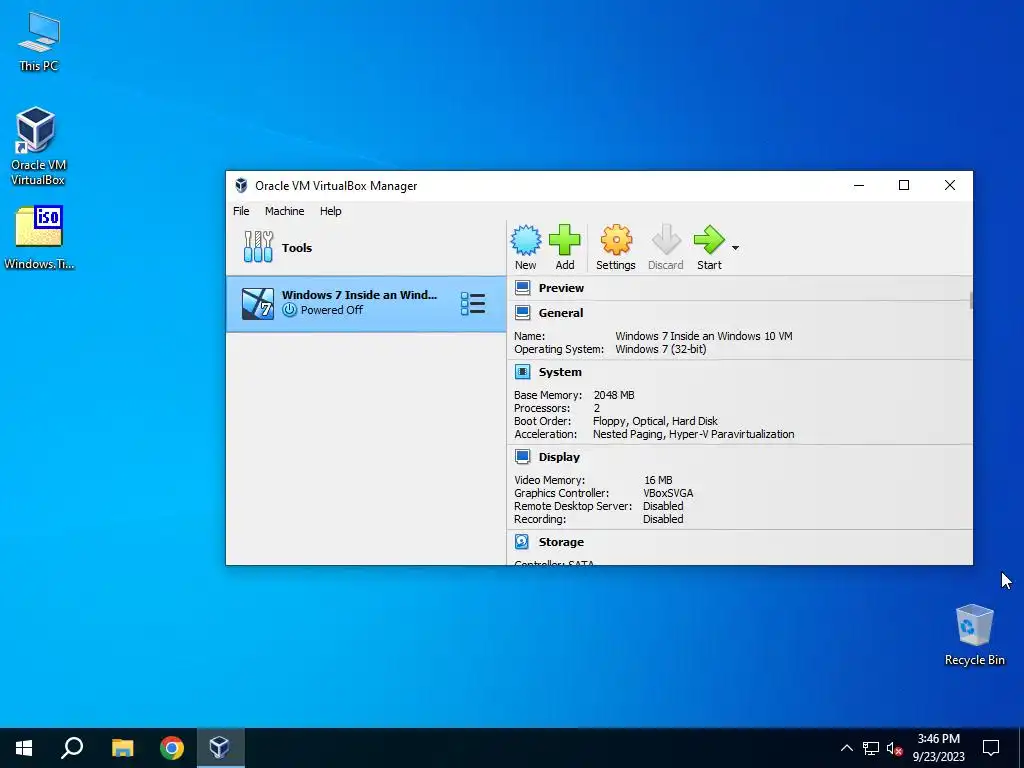
Task: Open the Settings gear icon
Action: [x=616, y=240]
